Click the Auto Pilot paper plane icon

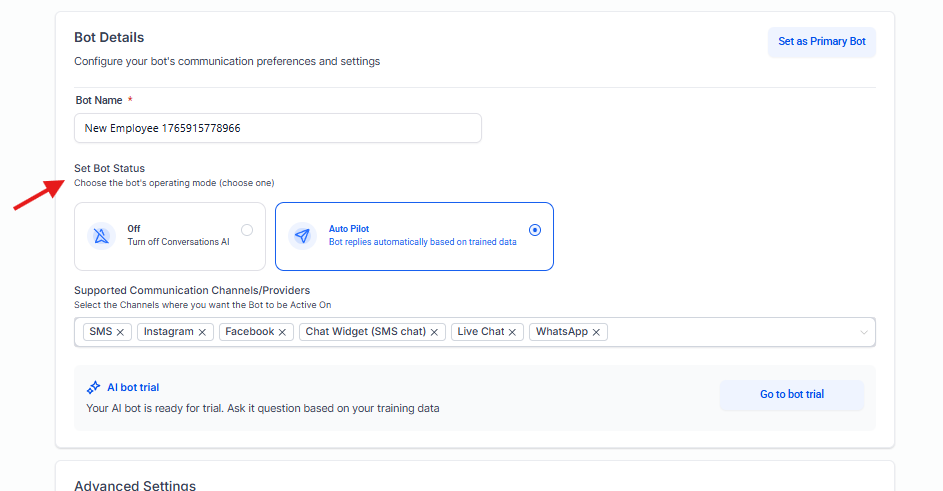point(303,236)
